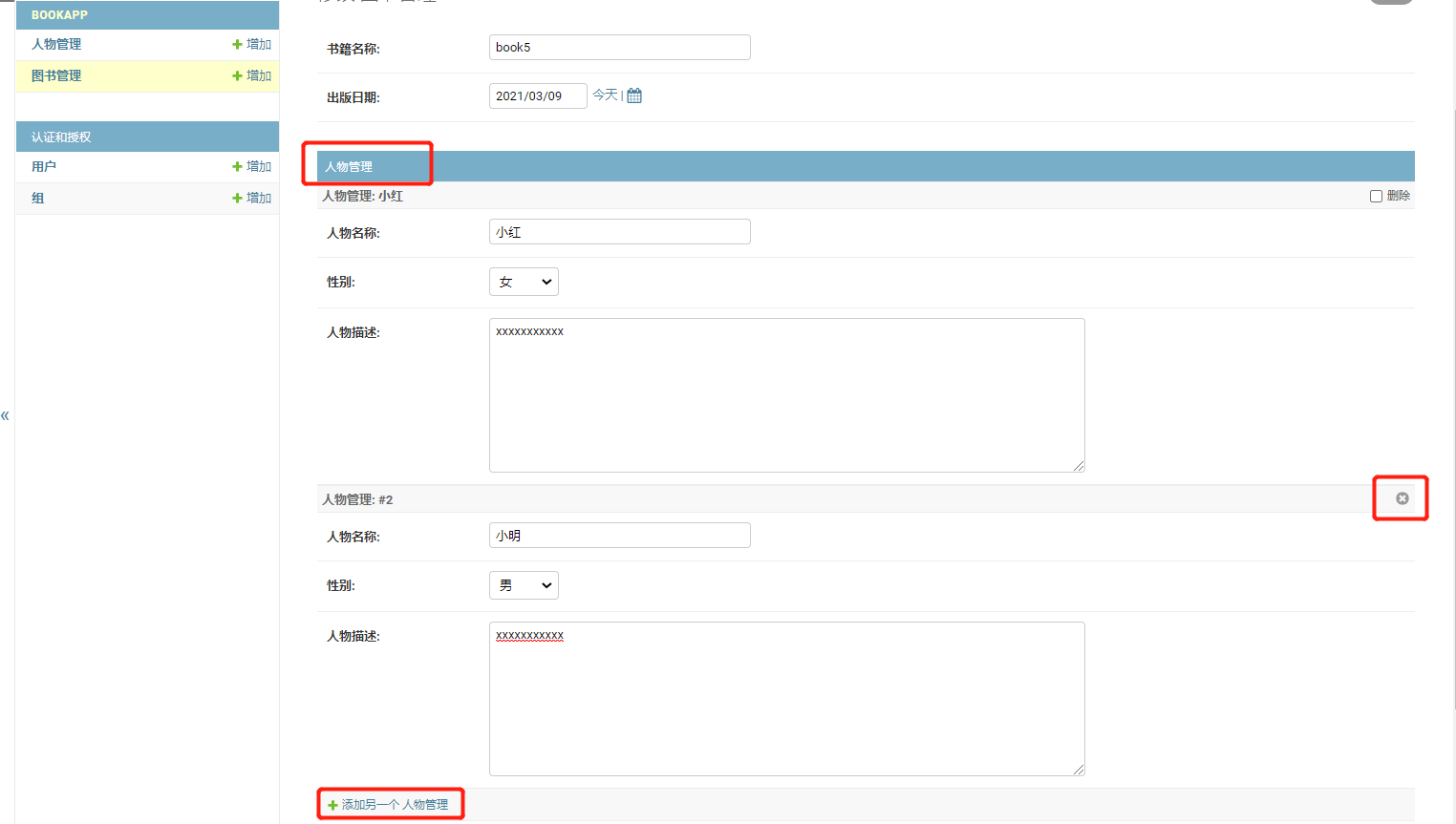Grab the resize handle of 小红's description textarea

click(1079, 466)
